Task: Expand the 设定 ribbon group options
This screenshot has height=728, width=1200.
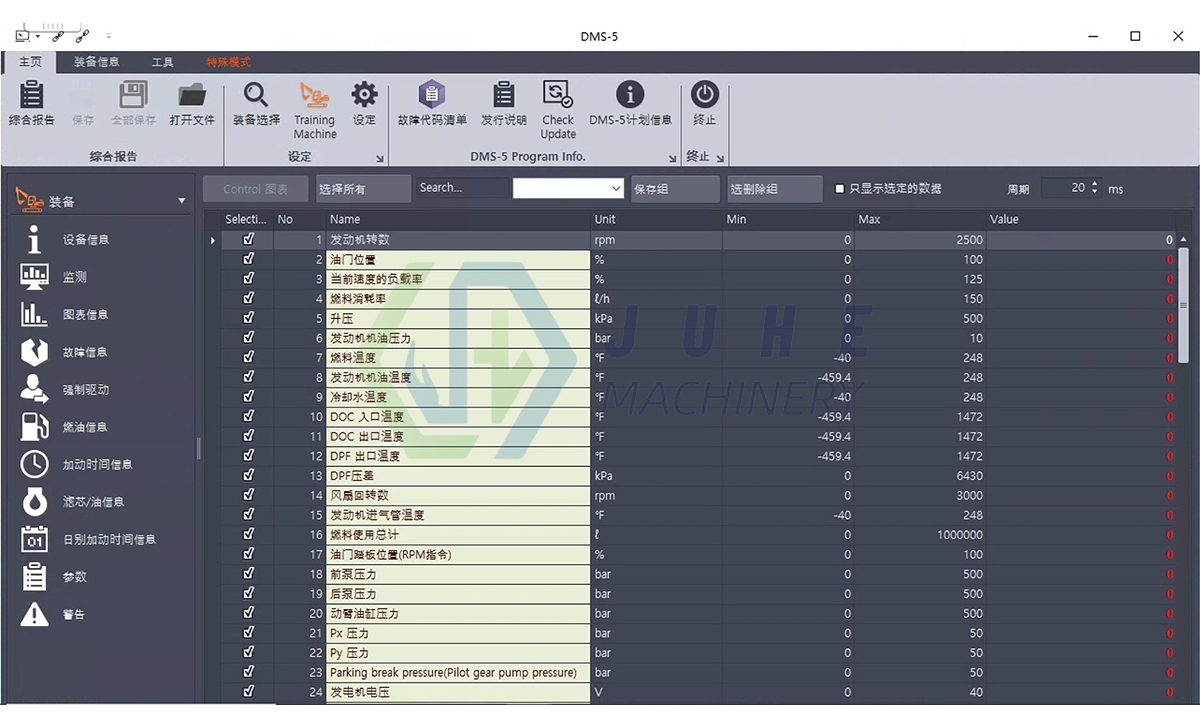Action: (380, 157)
